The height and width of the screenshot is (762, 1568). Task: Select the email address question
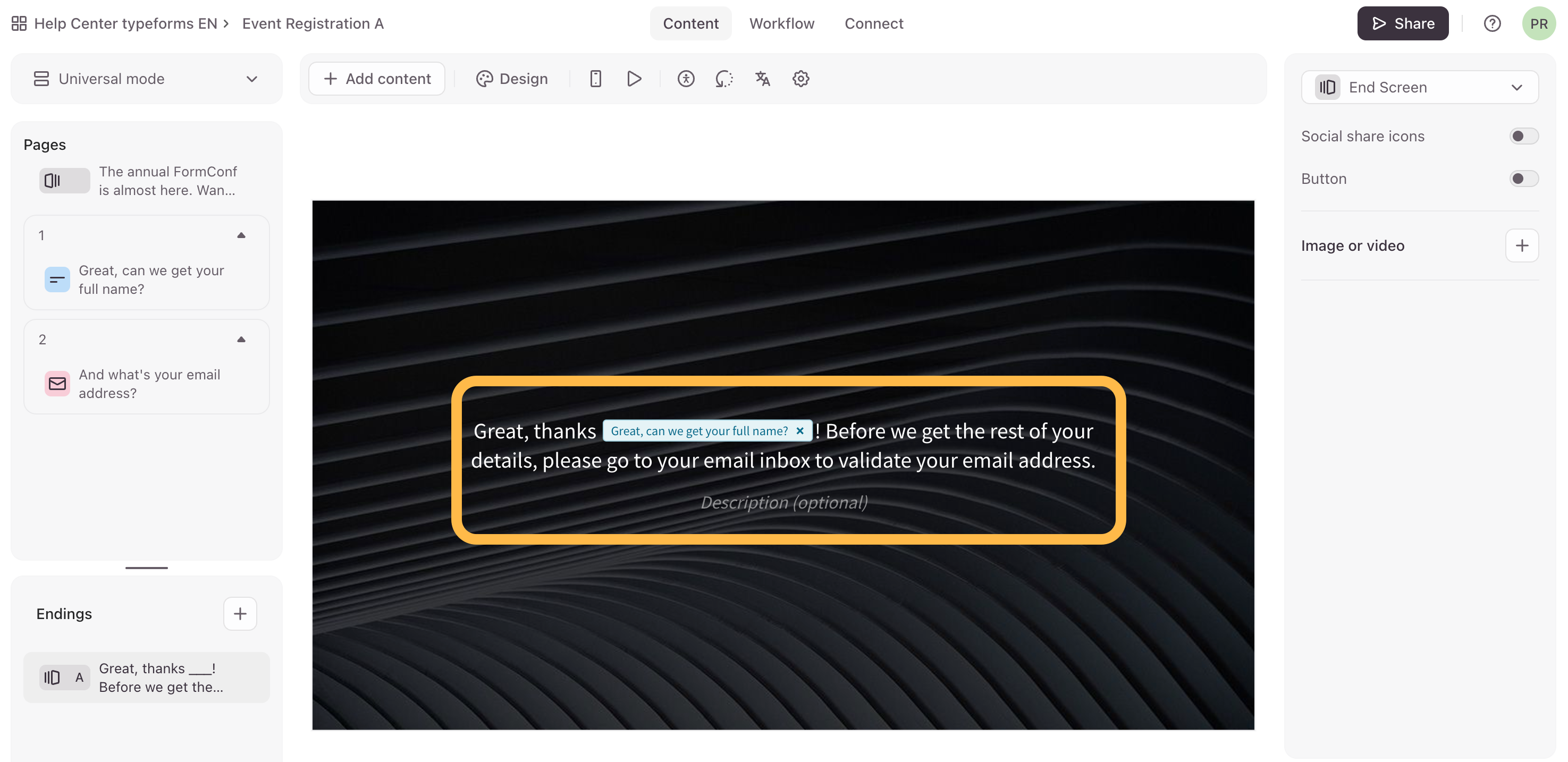coord(146,384)
